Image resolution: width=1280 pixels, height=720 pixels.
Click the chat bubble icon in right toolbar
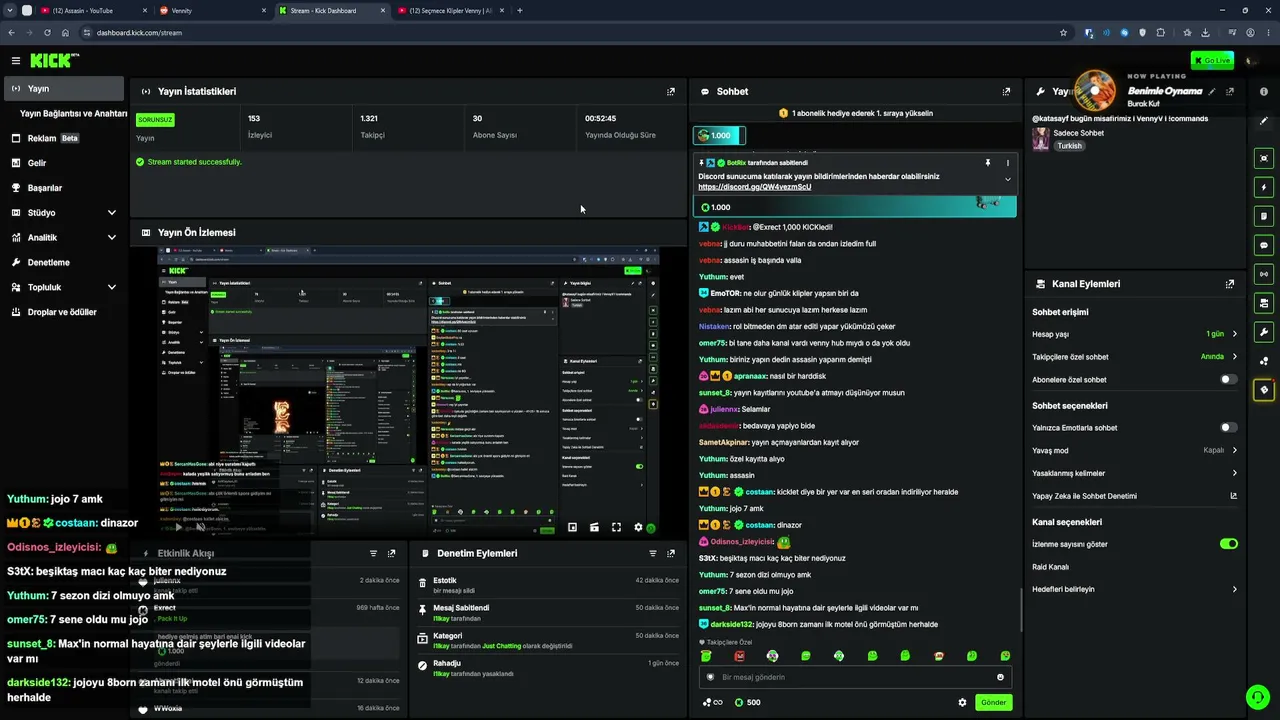tap(1264, 245)
